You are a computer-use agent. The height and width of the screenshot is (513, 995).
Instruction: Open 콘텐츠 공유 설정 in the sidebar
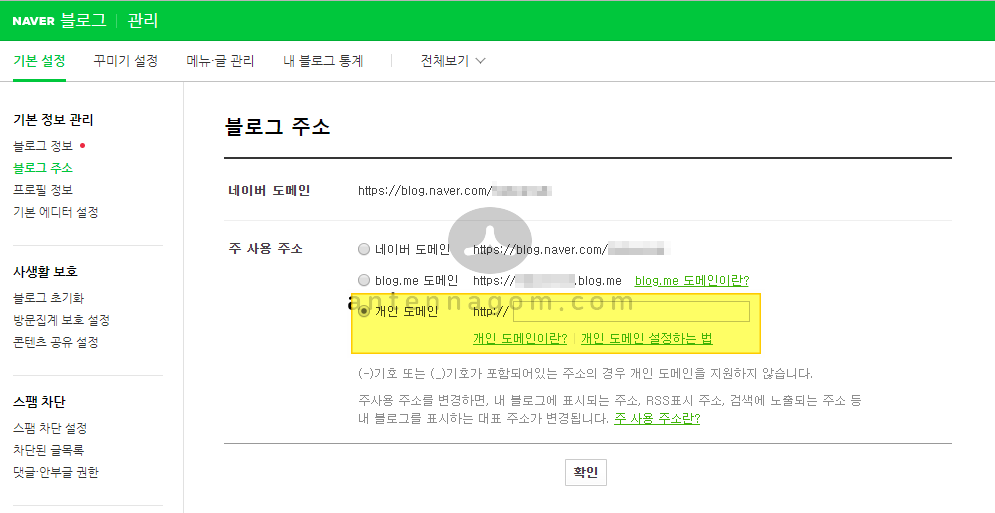click(56, 342)
